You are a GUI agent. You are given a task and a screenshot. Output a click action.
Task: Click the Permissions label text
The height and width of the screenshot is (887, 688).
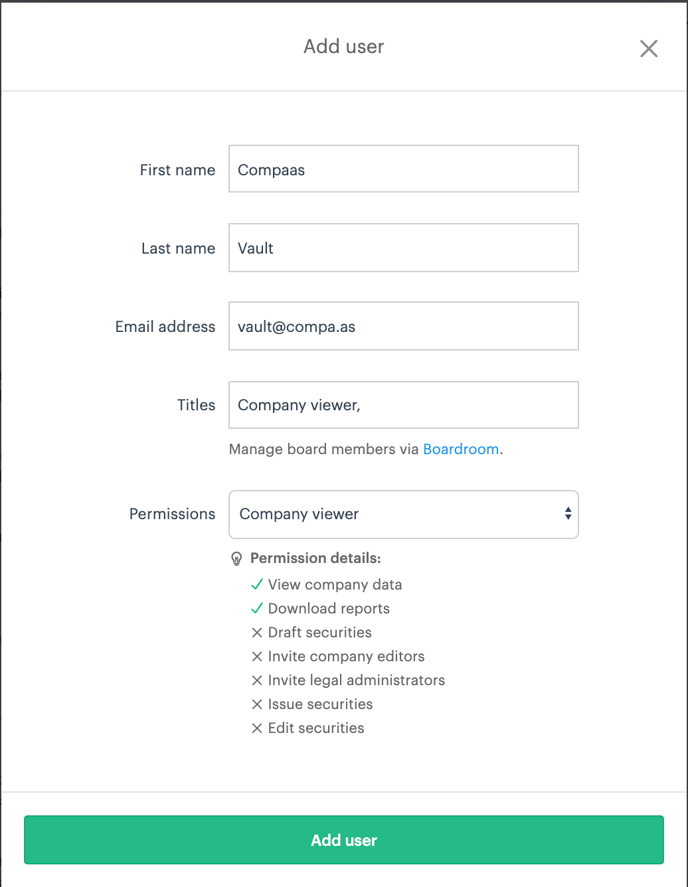click(x=172, y=514)
